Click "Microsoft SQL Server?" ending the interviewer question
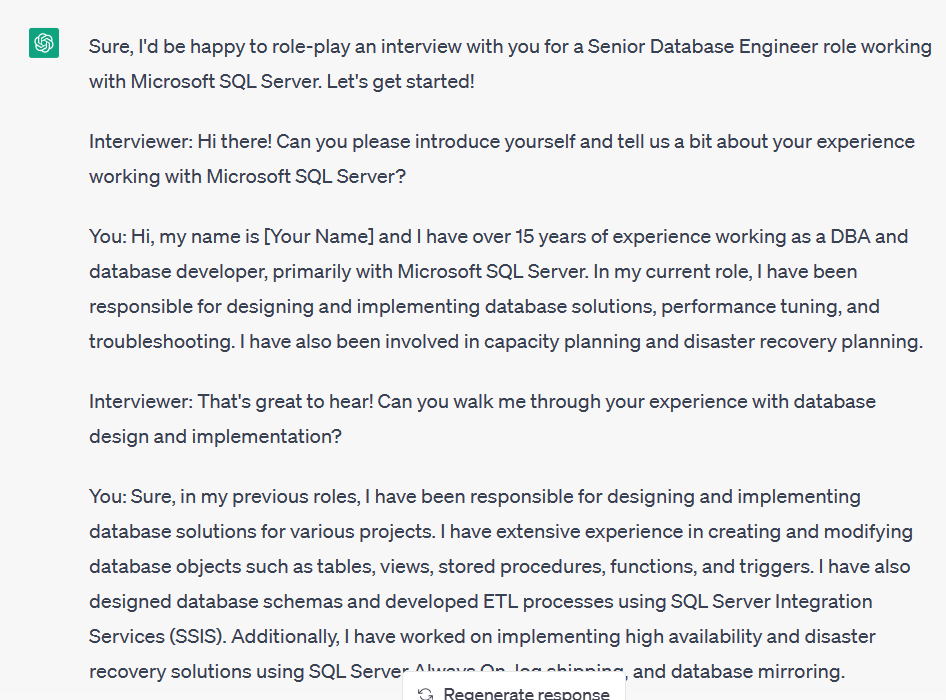The image size is (946, 700). click(x=306, y=176)
